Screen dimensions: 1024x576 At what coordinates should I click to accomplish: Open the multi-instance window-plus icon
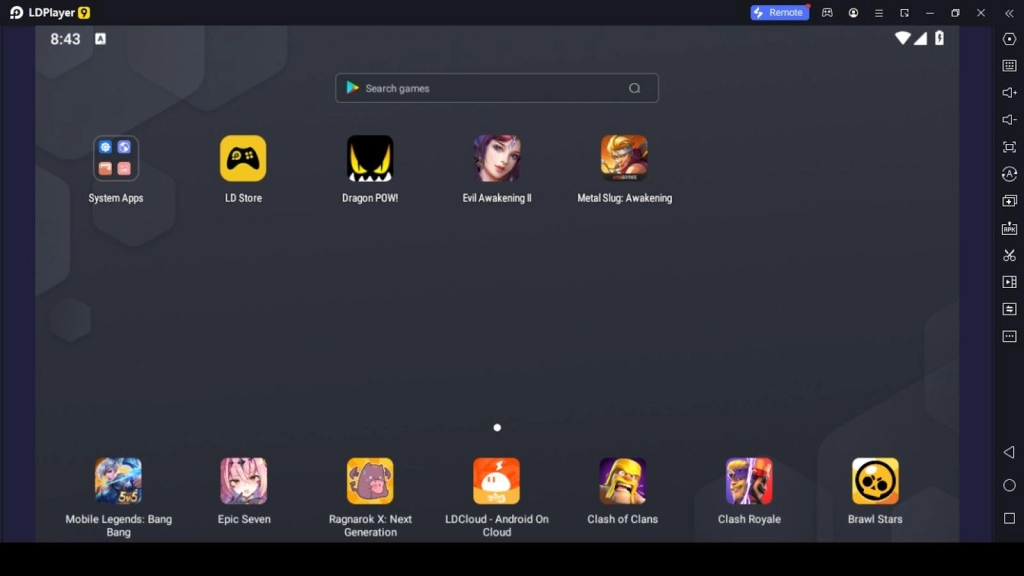click(1009, 200)
